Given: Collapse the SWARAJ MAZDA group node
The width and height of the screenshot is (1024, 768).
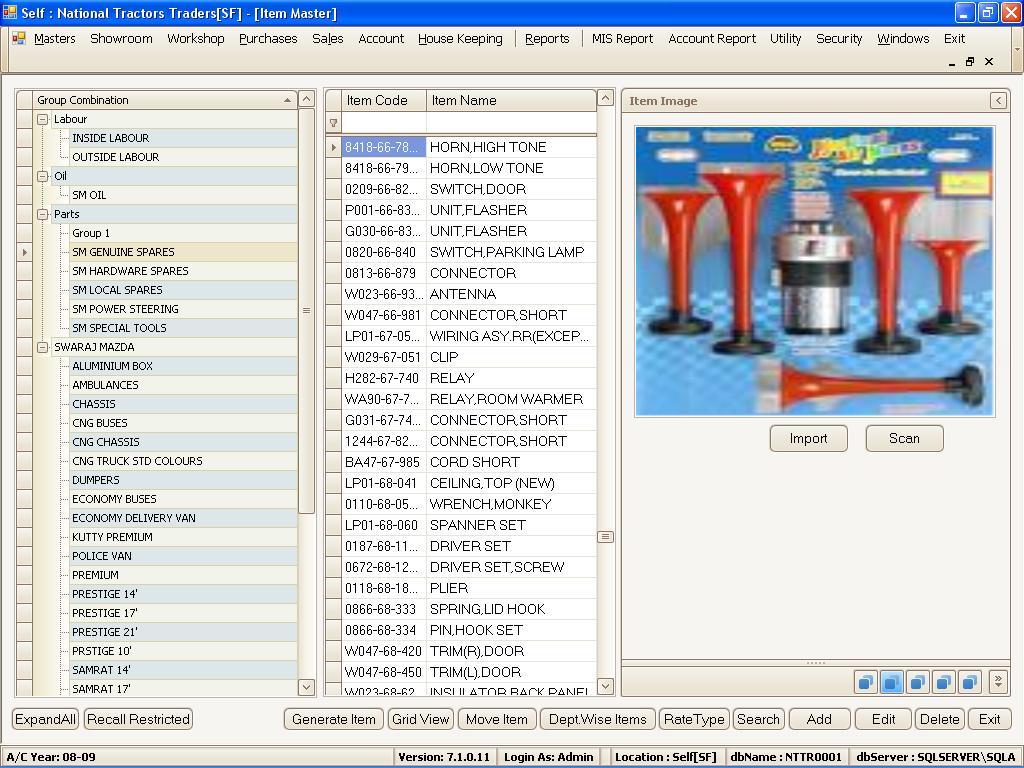Looking at the screenshot, I should 43,347.
